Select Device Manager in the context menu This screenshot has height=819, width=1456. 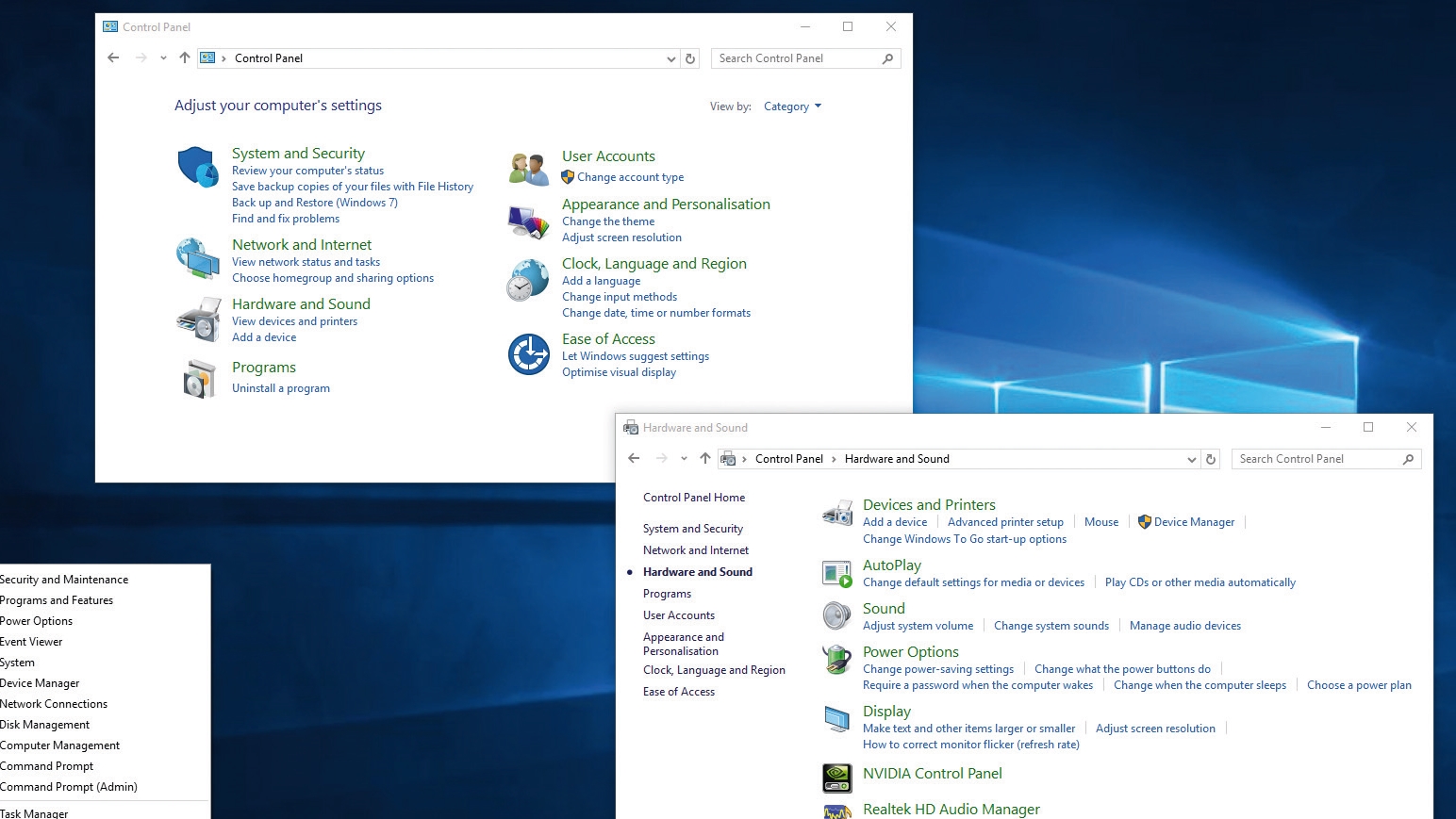coord(40,683)
